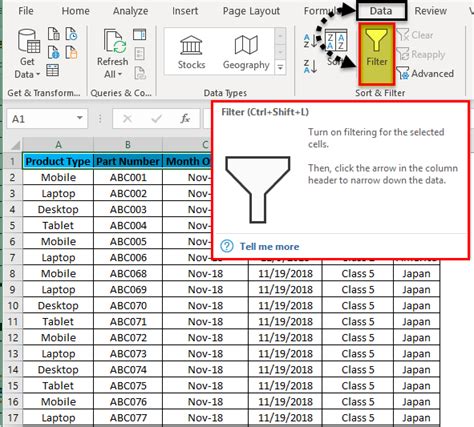The image size is (474, 427).
Task: Click the Edit Links icon
Action: pyautogui.click(x=140, y=72)
